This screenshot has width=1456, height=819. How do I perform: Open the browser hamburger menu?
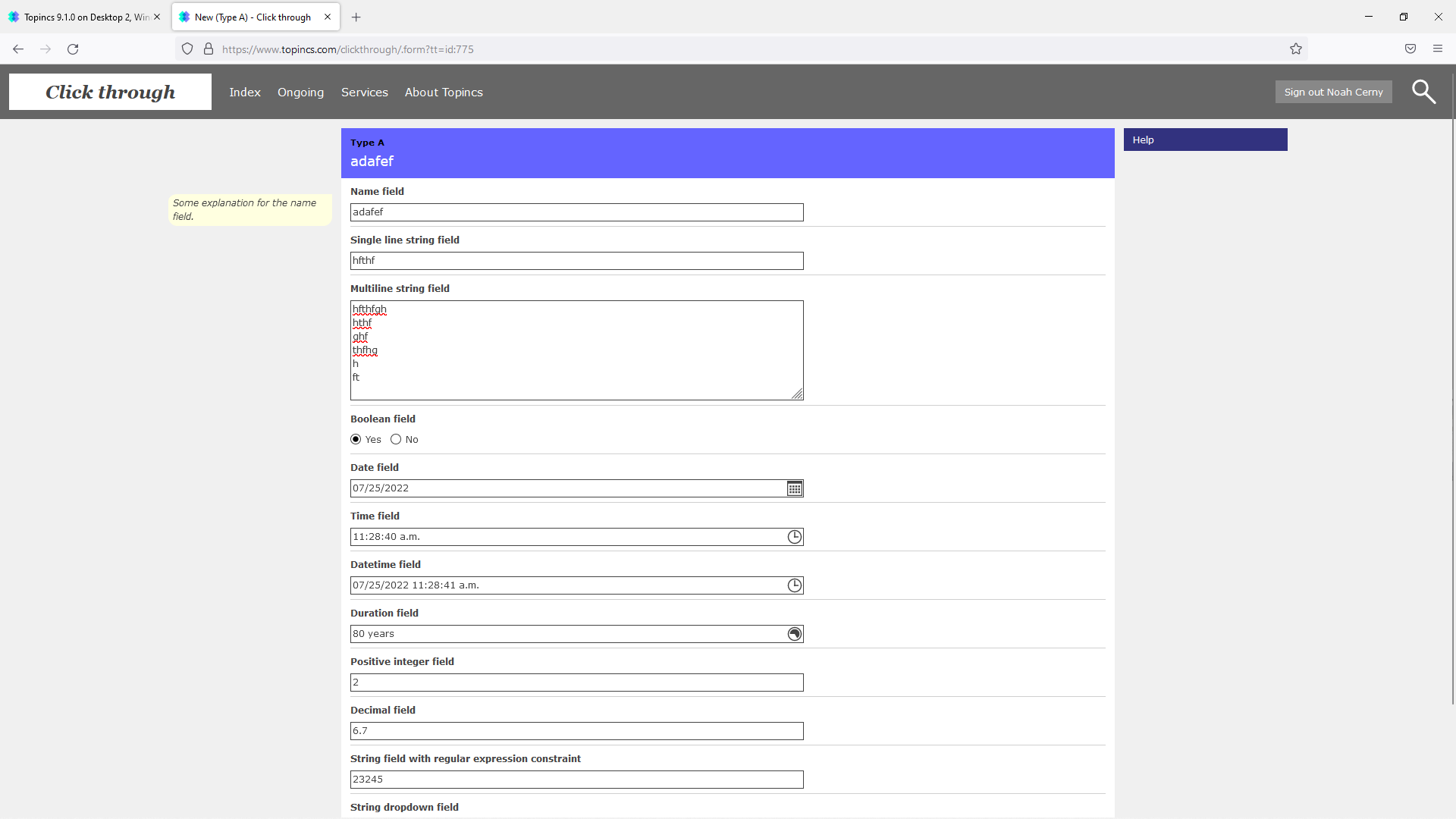tap(1438, 49)
